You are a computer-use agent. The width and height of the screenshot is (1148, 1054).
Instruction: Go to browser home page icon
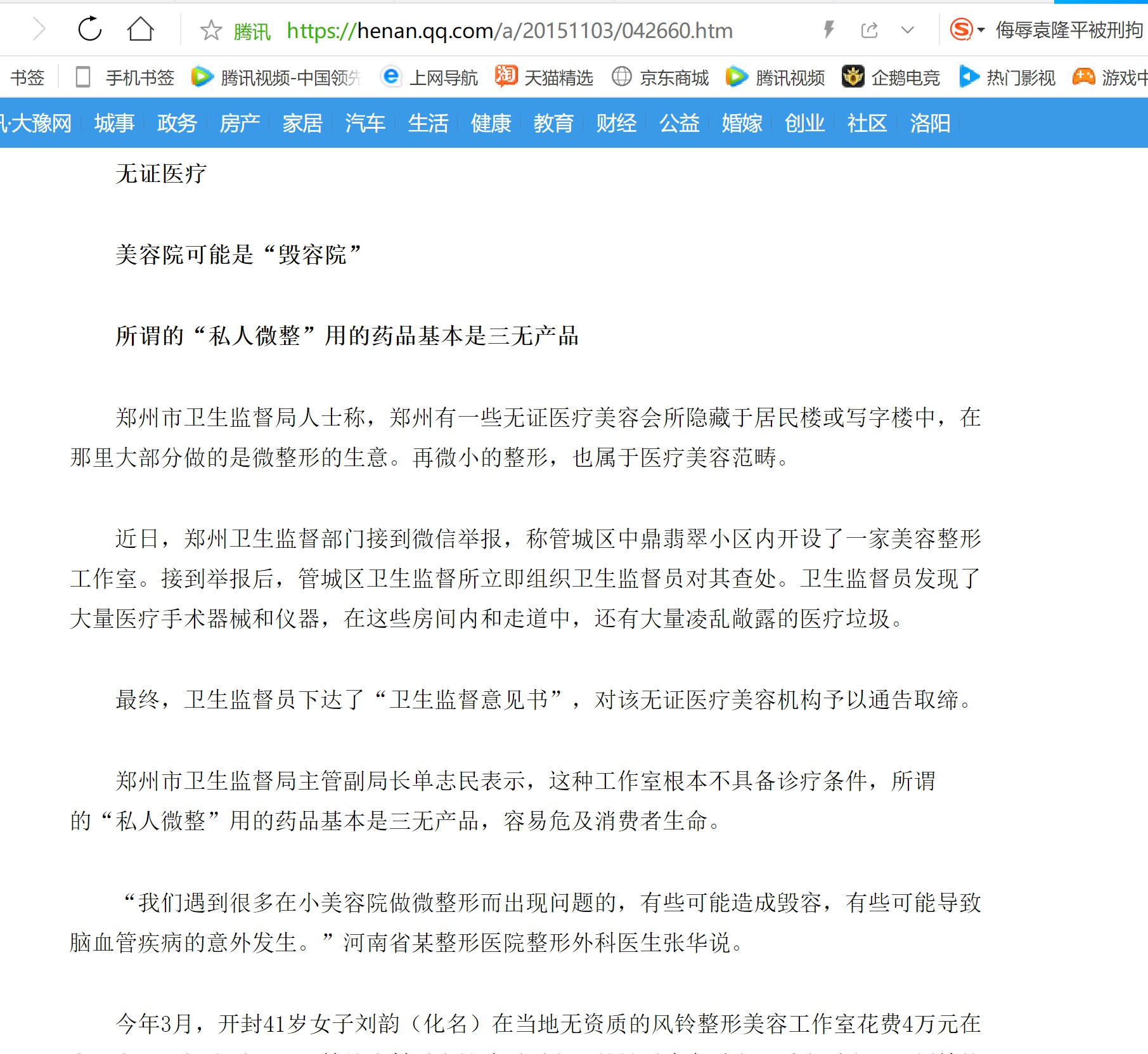click(x=140, y=29)
